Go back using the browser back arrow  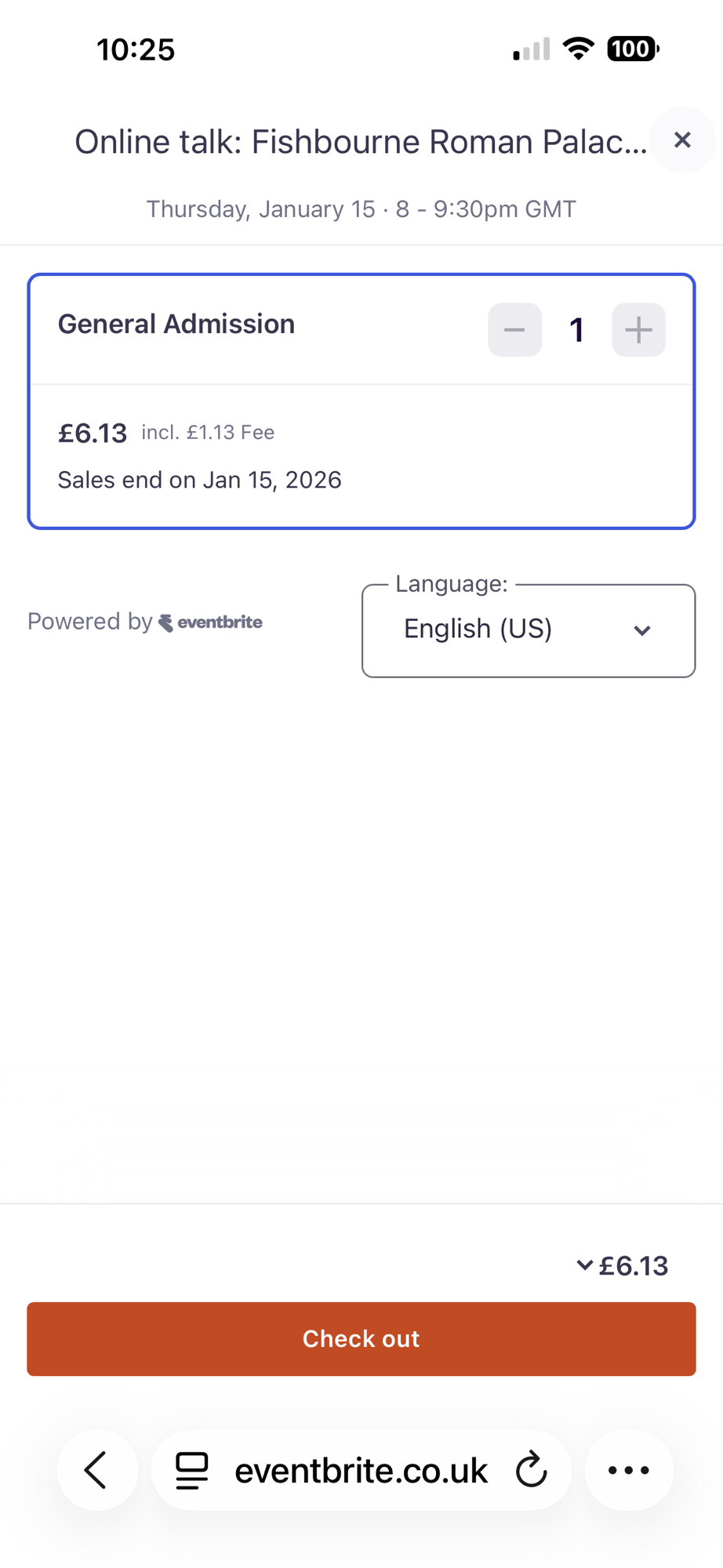pos(97,1470)
